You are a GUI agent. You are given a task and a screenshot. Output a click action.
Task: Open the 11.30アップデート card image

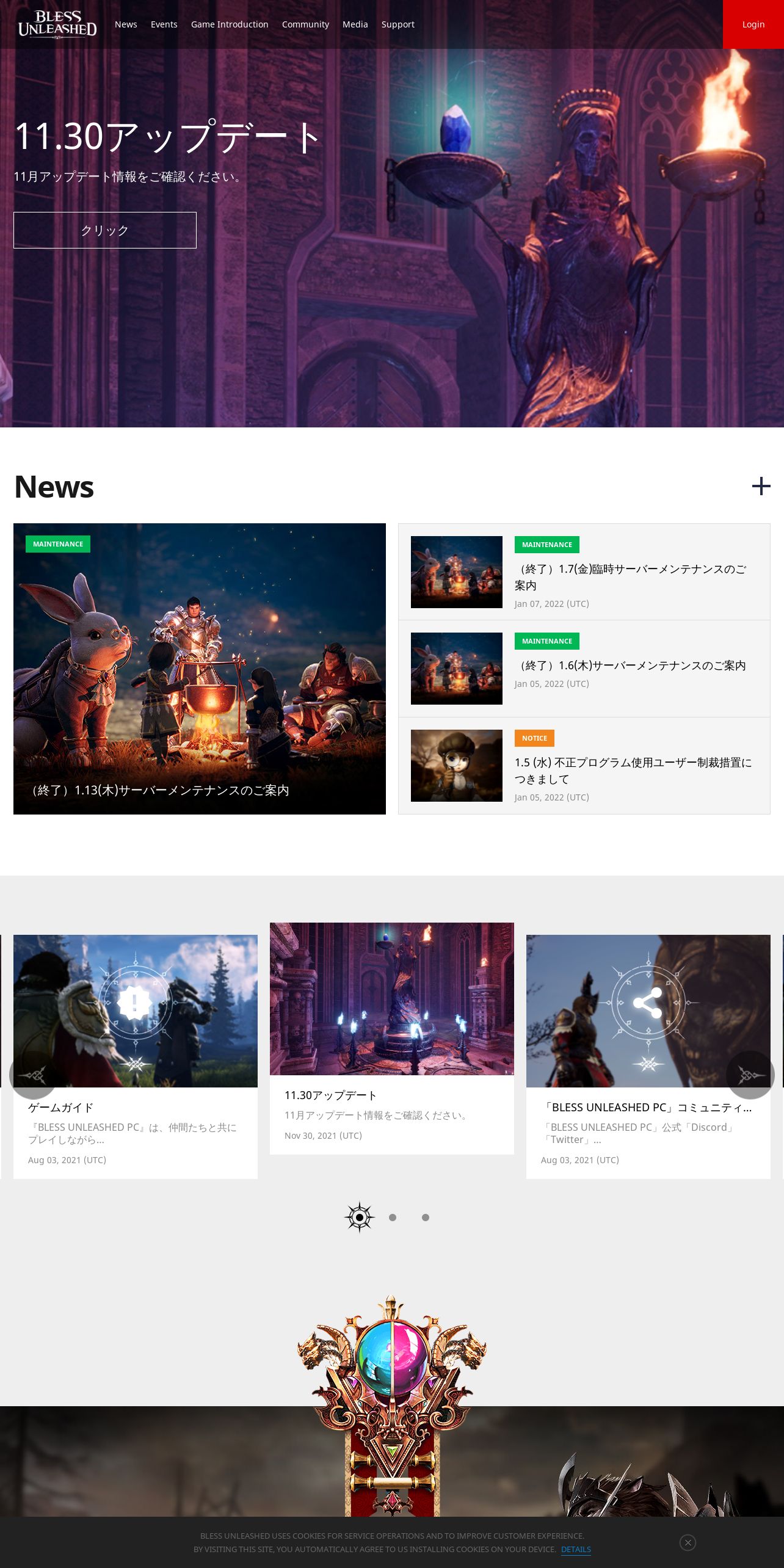392,999
